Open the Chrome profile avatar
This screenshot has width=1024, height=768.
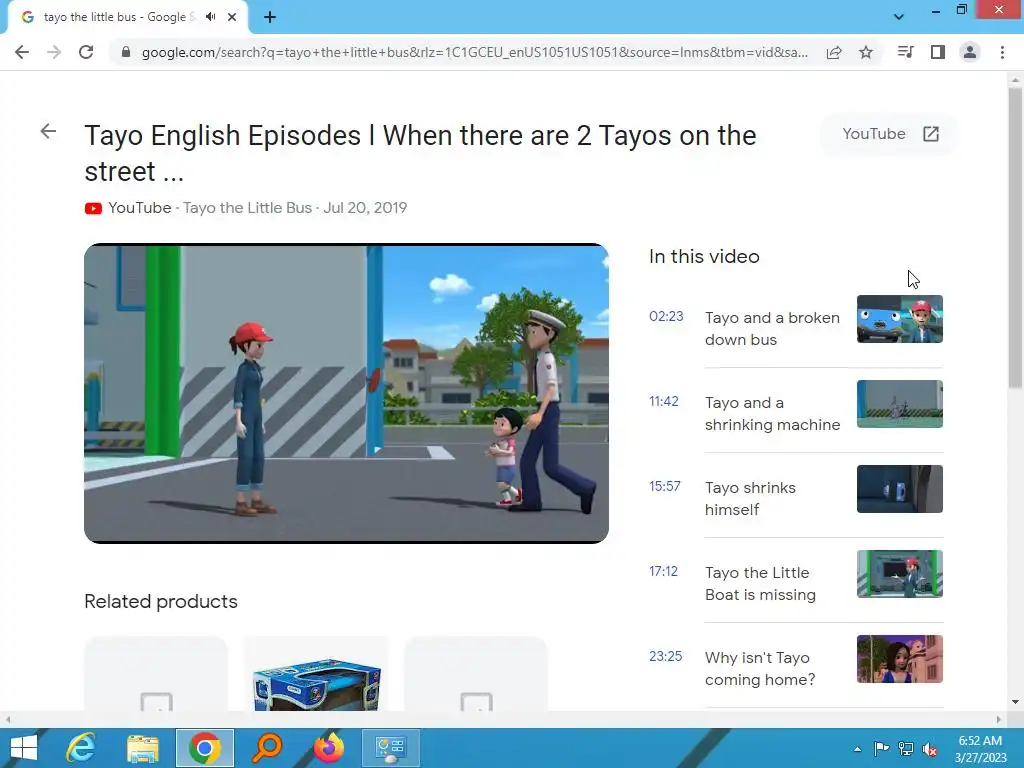point(970,52)
